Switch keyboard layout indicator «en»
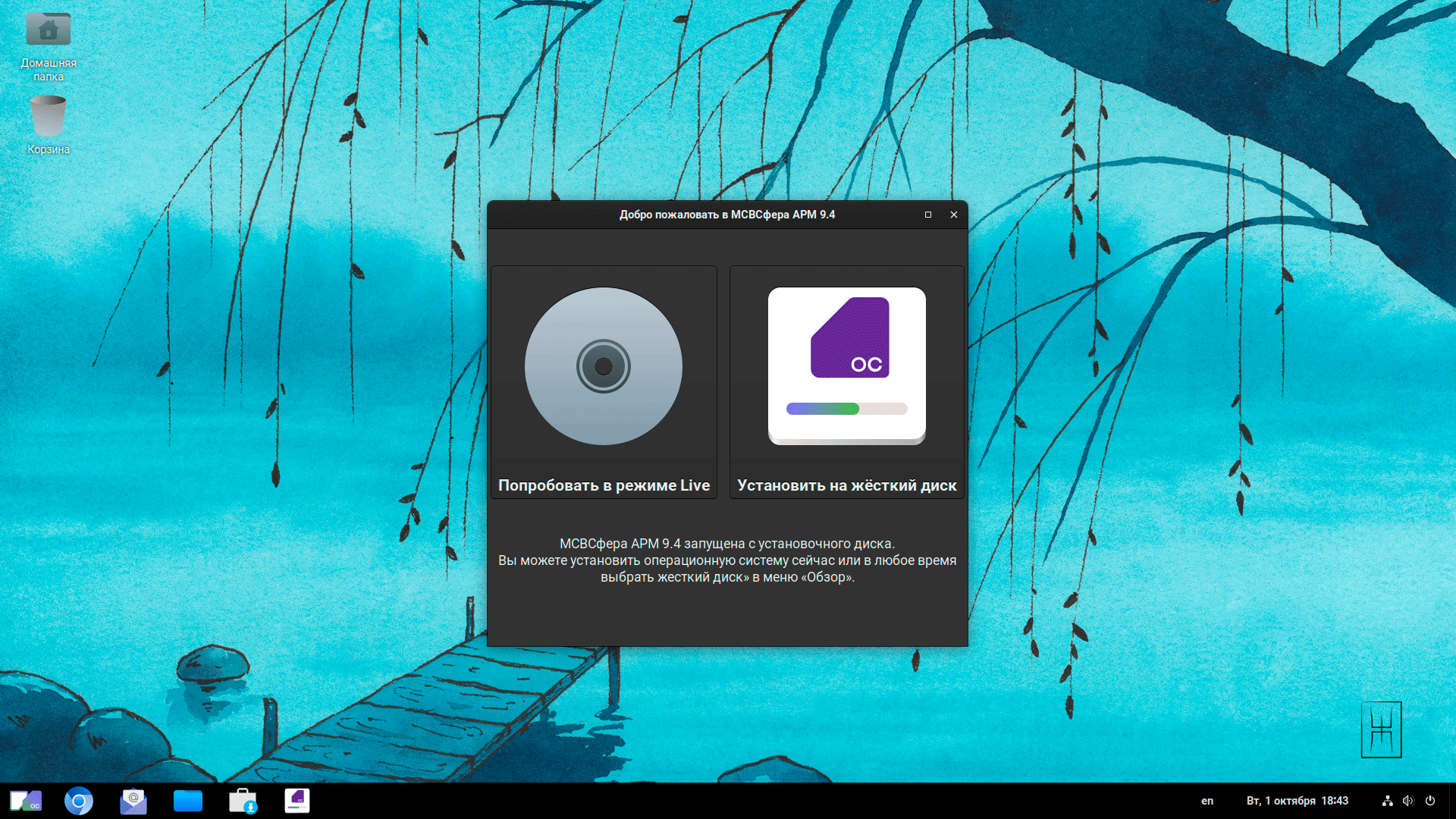Screen dimensions: 1456x819 [1207, 801]
